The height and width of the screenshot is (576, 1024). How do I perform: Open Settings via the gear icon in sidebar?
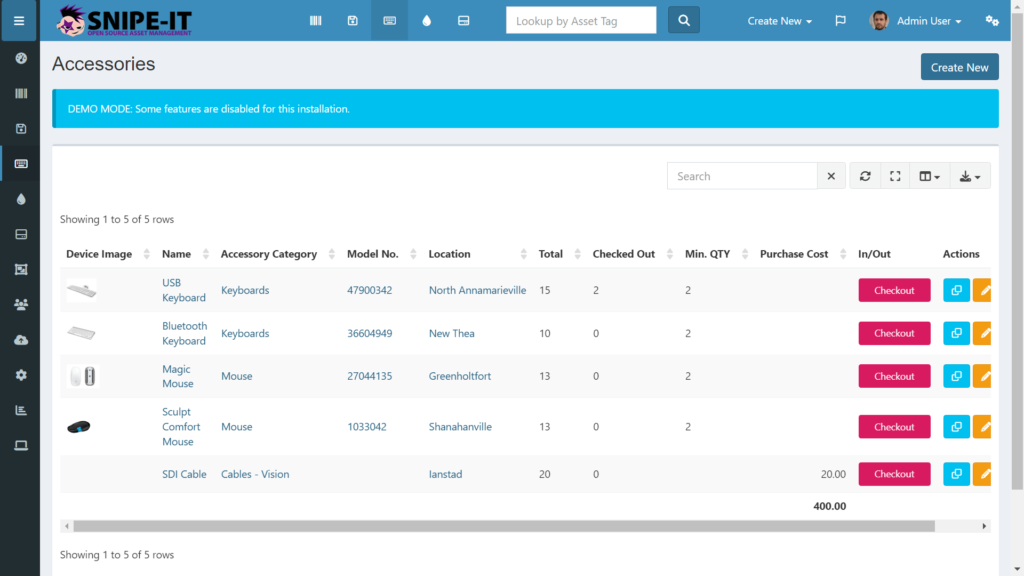(x=20, y=375)
